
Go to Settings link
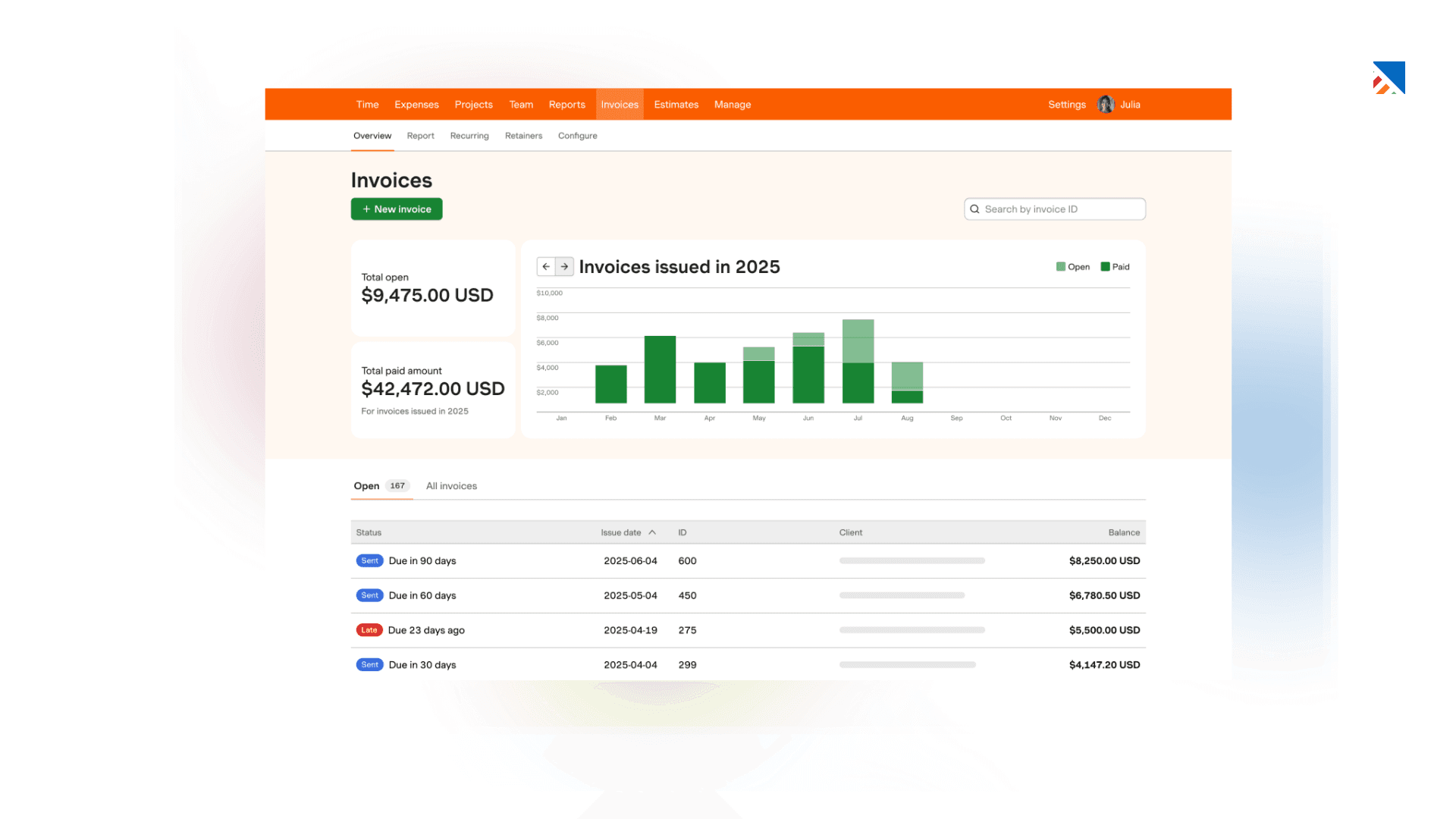pyautogui.click(x=1066, y=105)
